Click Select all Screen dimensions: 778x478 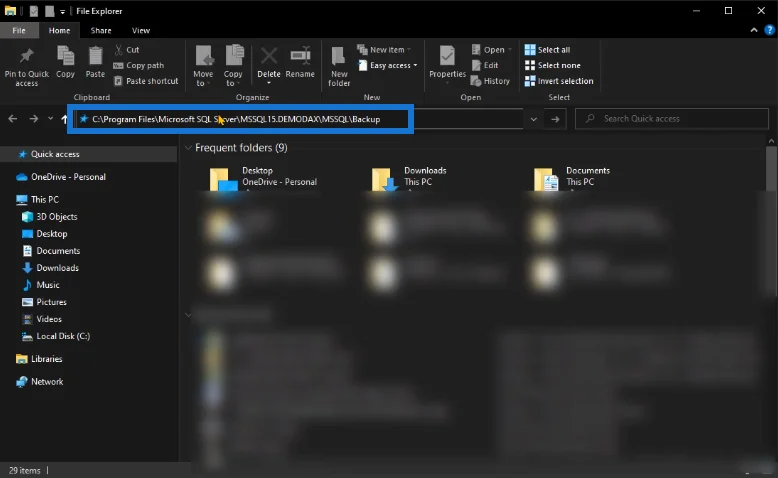point(548,50)
